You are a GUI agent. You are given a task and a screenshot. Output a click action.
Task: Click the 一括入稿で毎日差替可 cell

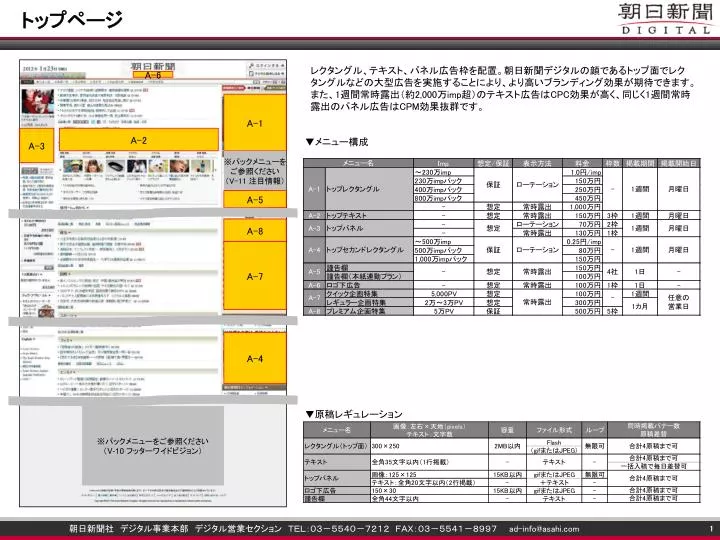[x=654, y=466]
